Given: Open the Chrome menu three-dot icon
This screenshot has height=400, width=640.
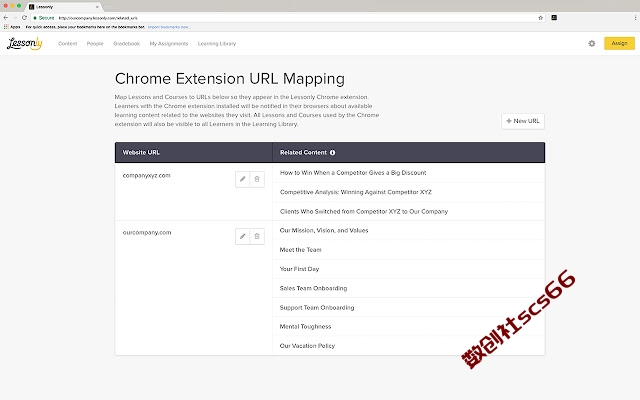Looking at the screenshot, I should tap(635, 18).
